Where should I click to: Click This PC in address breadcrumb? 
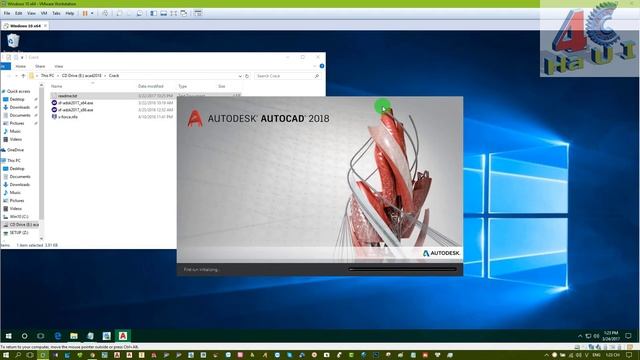47,76
